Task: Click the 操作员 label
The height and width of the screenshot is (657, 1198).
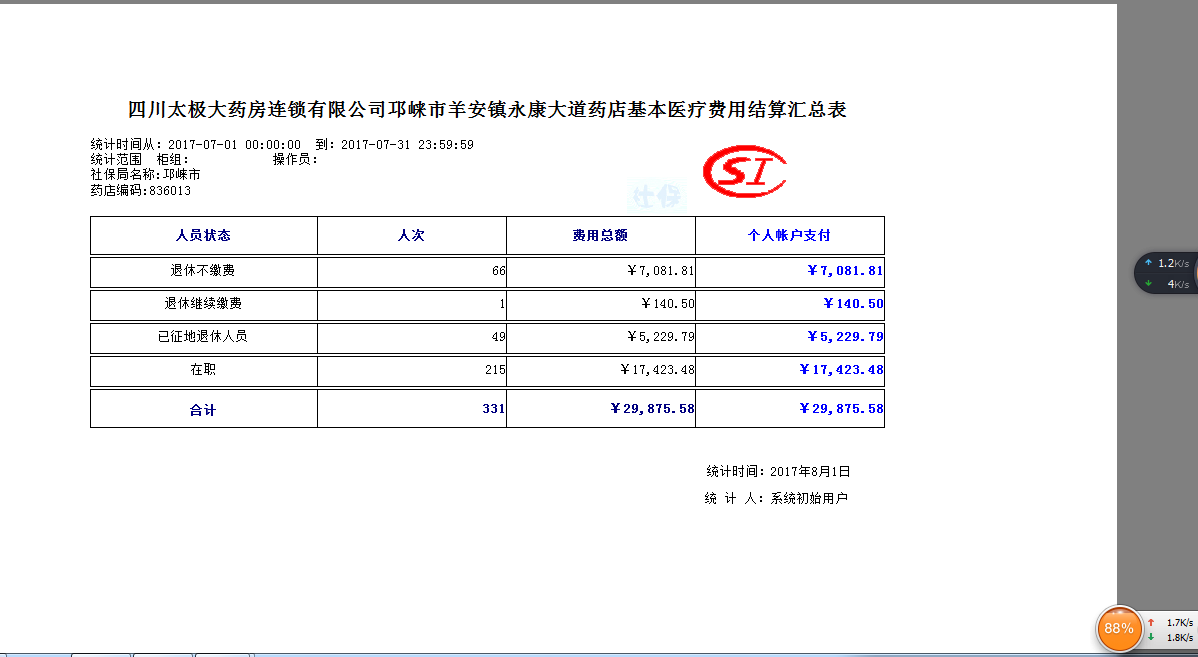Action: pyautogui.click(x=295, y=160)
